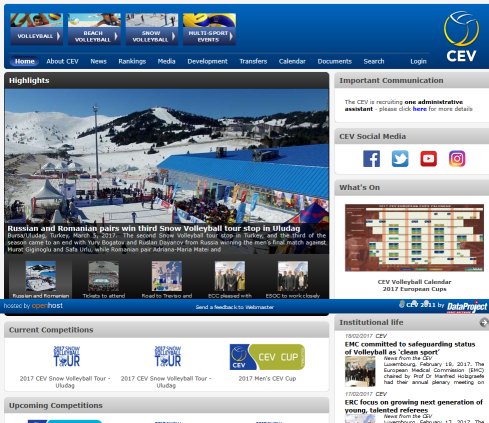The image size is (489, 423).
Task: Open the 2017 Men's CEV Cup logo
Action: 267,357
